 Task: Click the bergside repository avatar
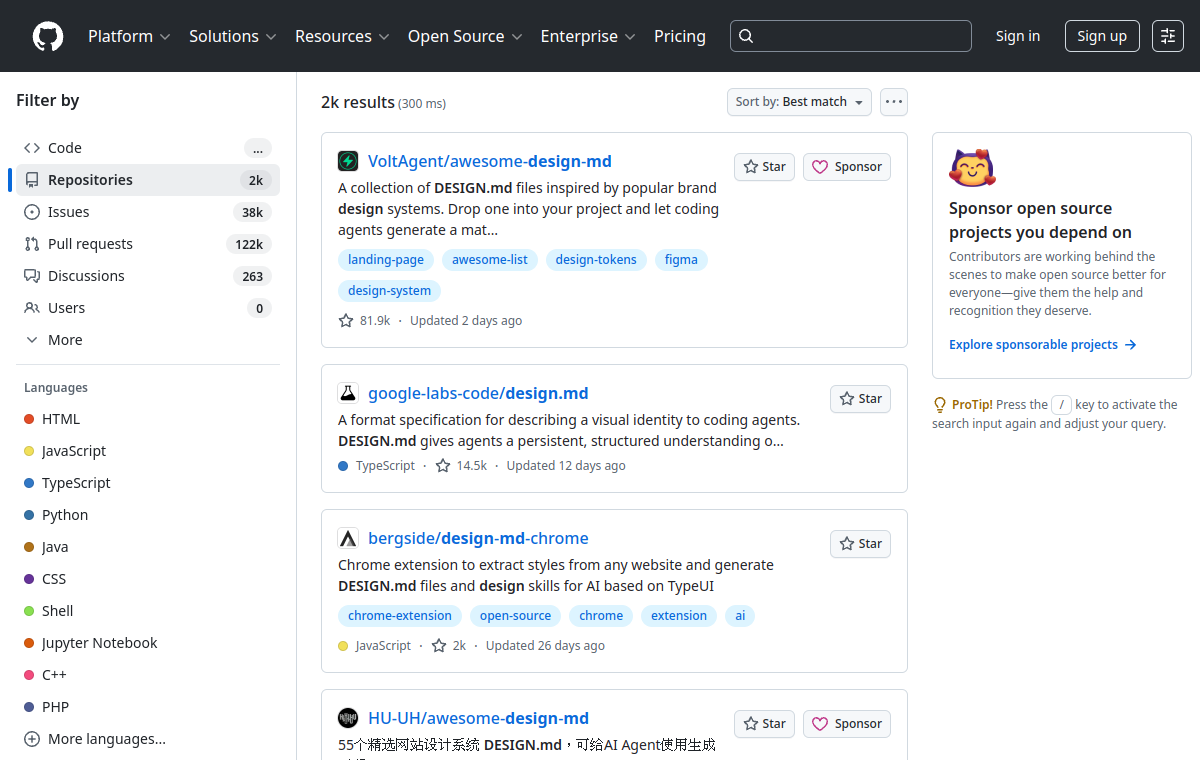click(348, 538)
